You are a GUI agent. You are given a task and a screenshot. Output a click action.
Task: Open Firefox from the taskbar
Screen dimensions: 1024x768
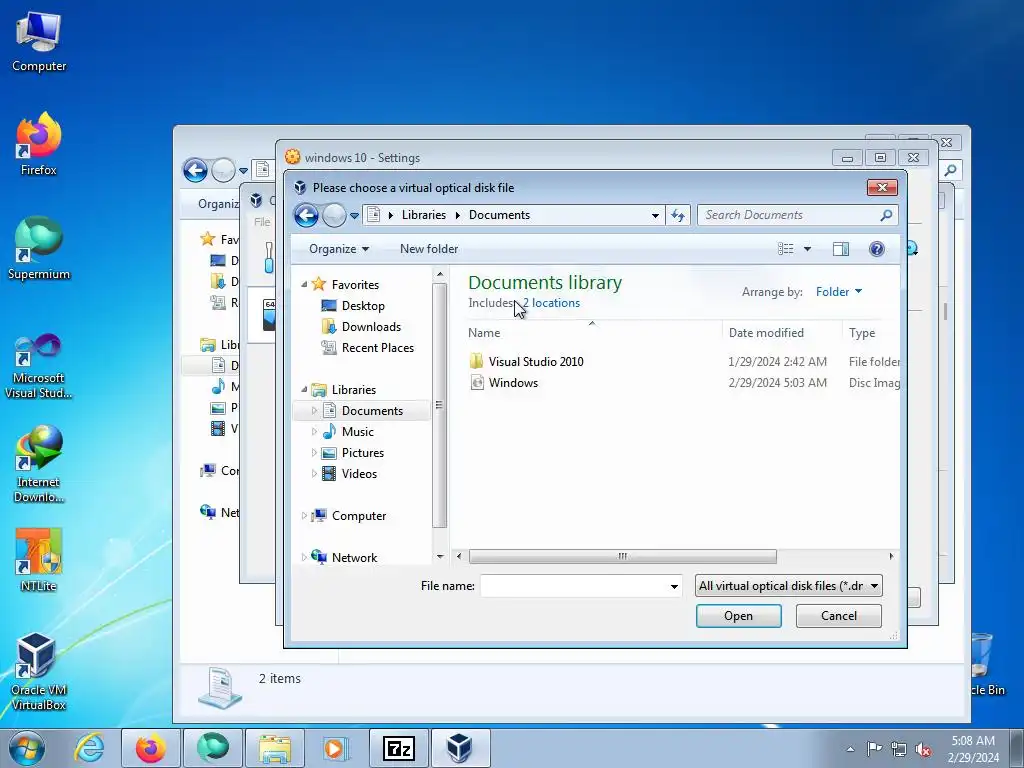pyautogui.click(x=151, y=748)
